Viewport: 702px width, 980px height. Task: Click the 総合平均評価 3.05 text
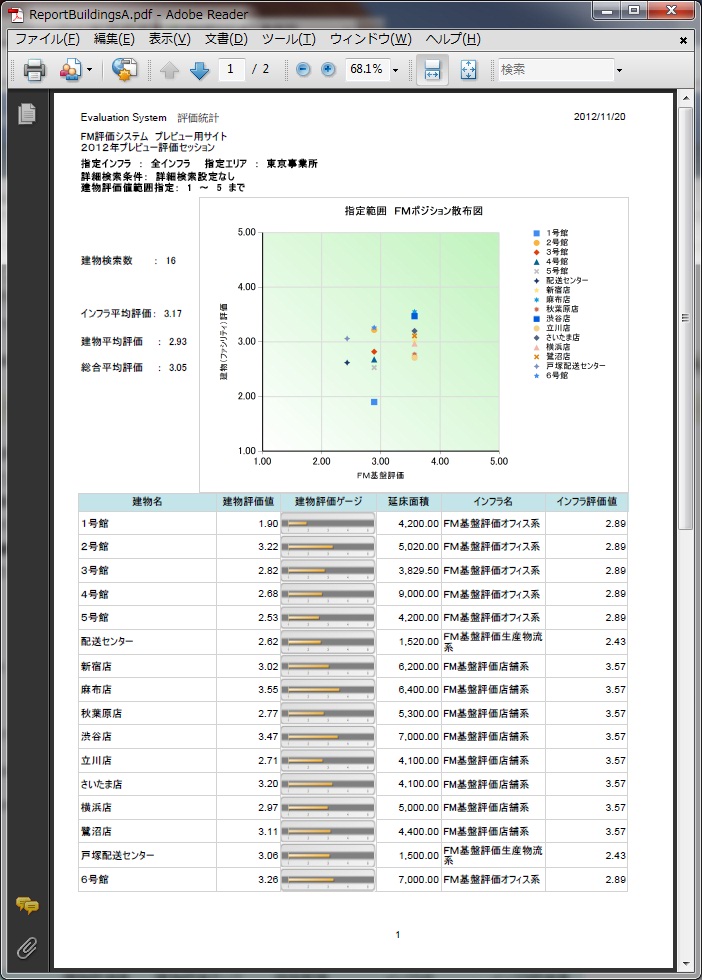tap(134, 368)
